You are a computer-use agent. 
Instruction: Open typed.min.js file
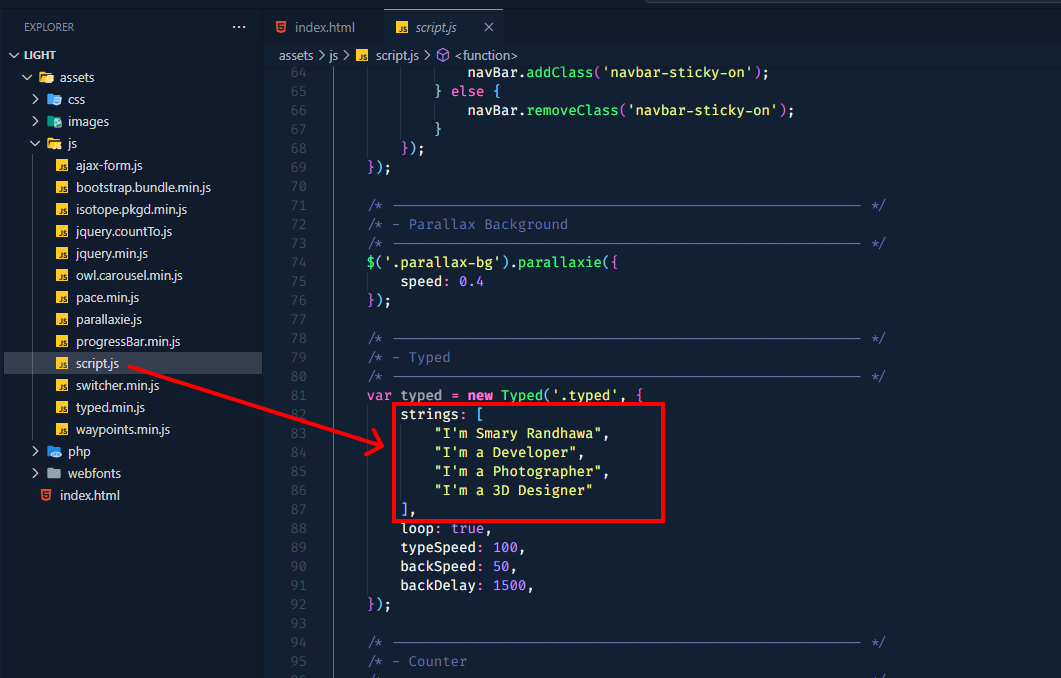point(110,407)
